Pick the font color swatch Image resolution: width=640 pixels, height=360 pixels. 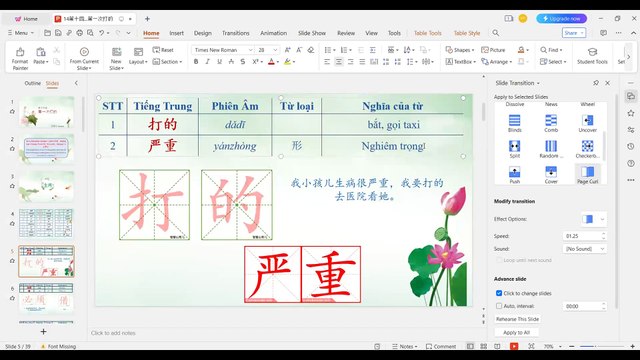coord(271,62)
